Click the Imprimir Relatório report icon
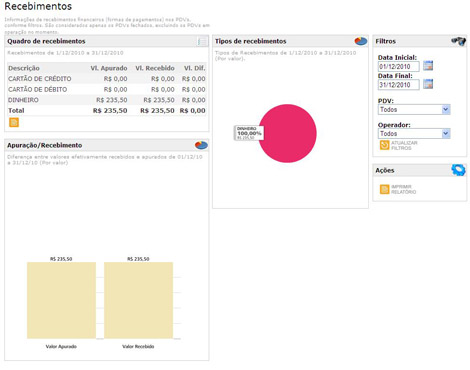The width and height of the screenshot is (470, 370). 384,189
